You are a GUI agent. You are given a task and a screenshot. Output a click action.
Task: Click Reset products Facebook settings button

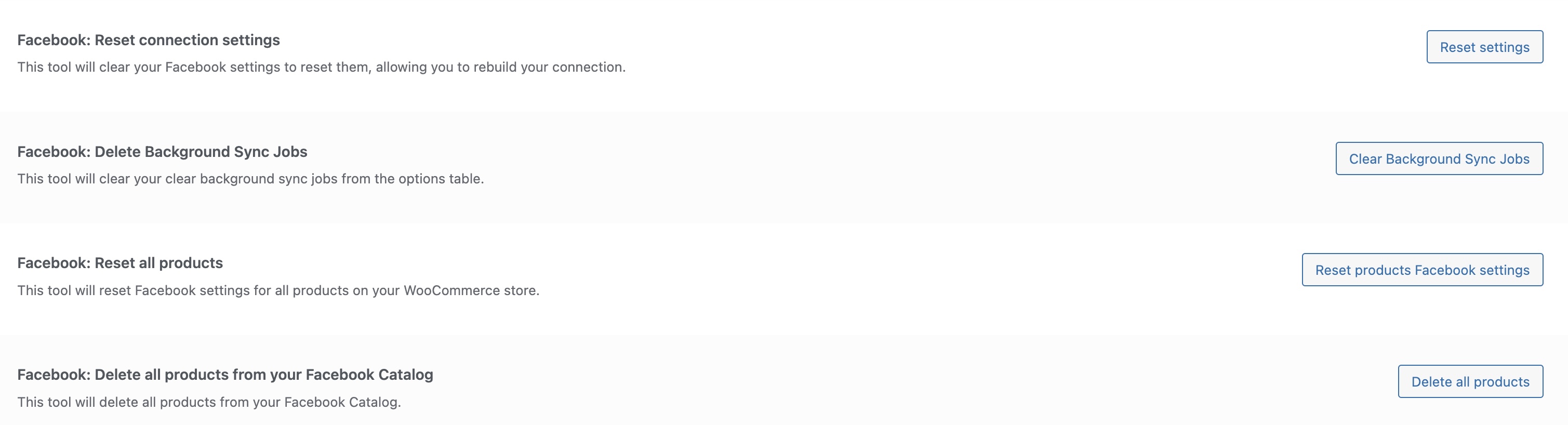[1420, 270]
